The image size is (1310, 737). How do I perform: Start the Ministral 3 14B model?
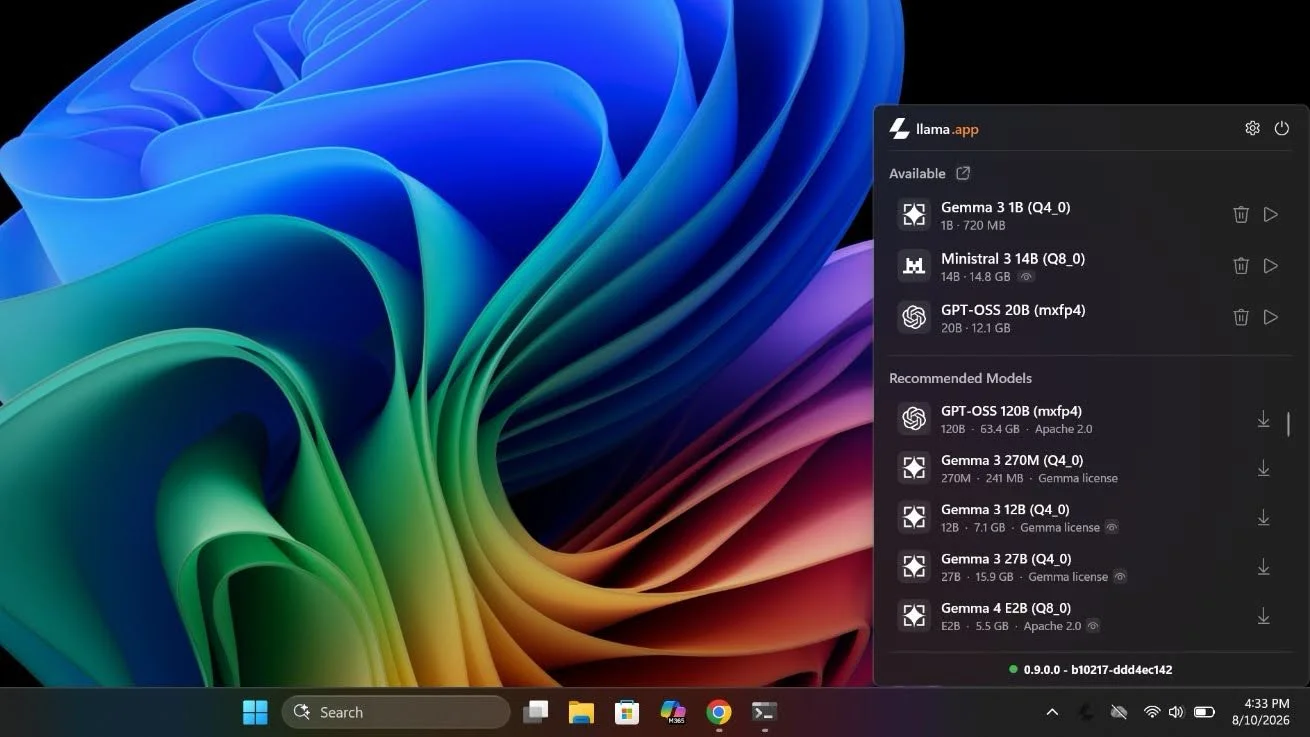(x=1271, y=265)
